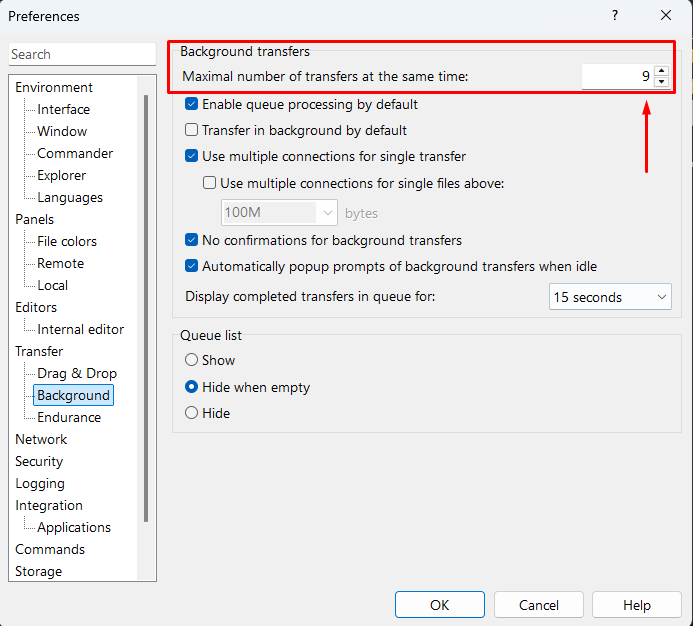Open Drag & Drop preferences page
The height and width of the screenshot is (626, 693).
(77, 373)
